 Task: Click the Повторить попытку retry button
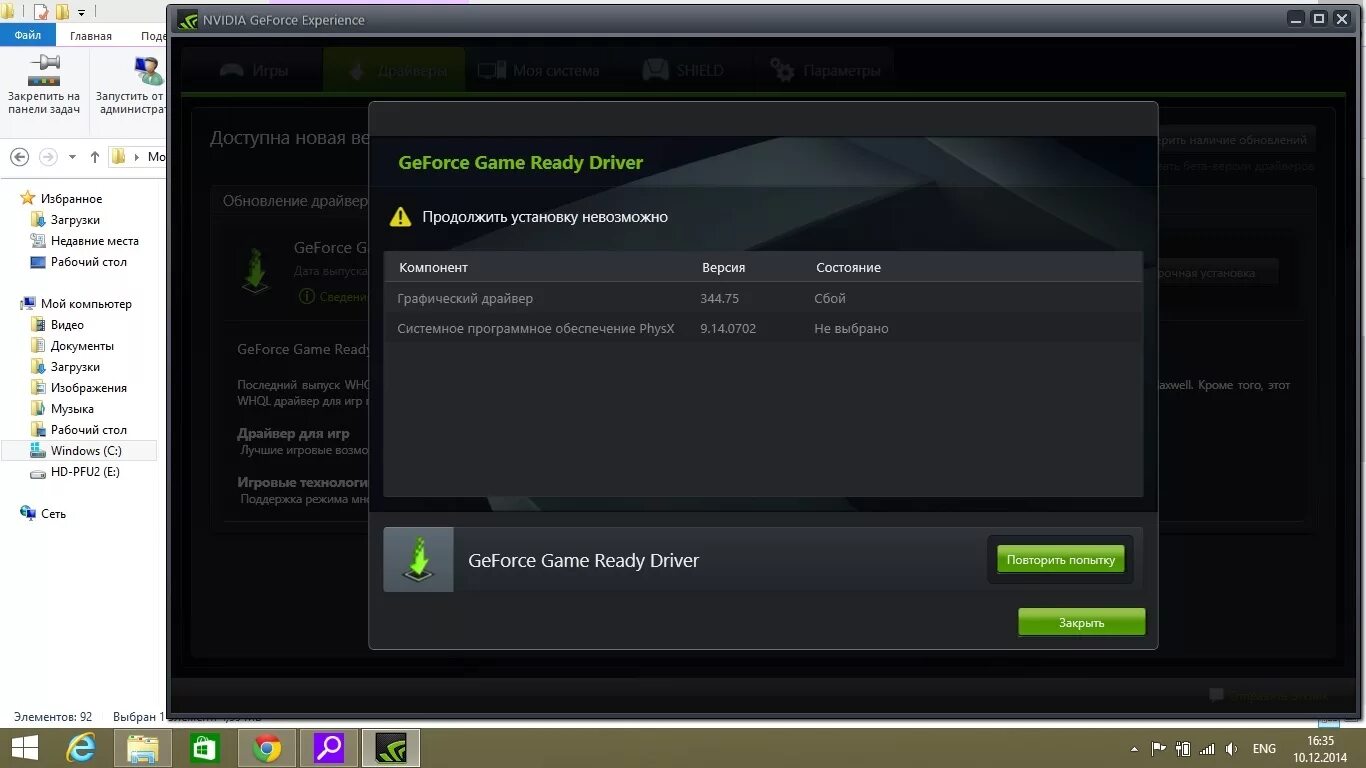pyautogui.click(x=1061, y=560)
